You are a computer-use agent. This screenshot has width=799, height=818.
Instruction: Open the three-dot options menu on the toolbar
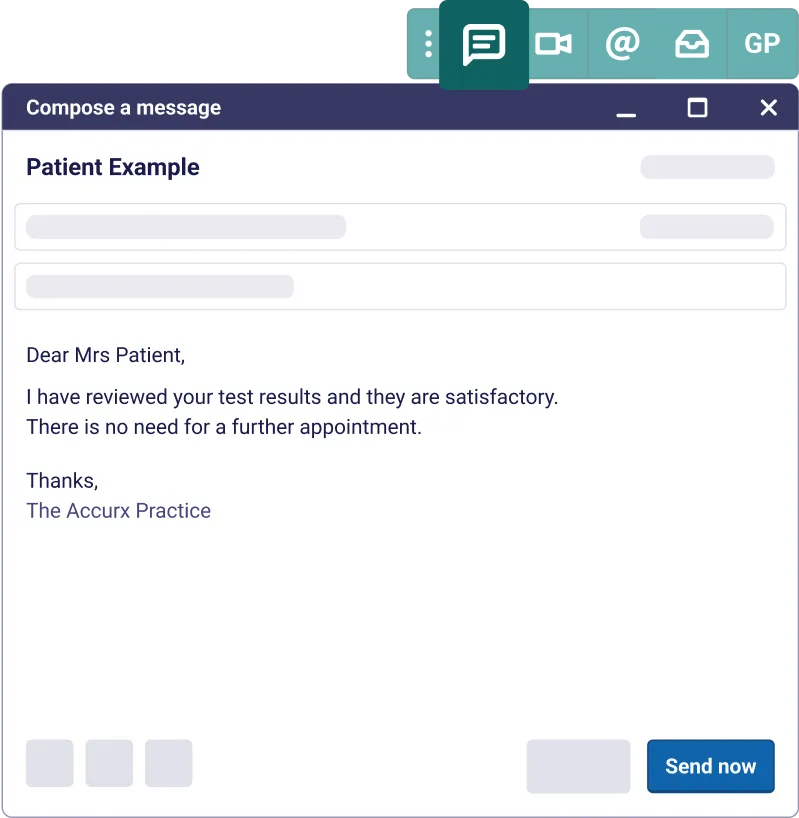coord(428,44)
